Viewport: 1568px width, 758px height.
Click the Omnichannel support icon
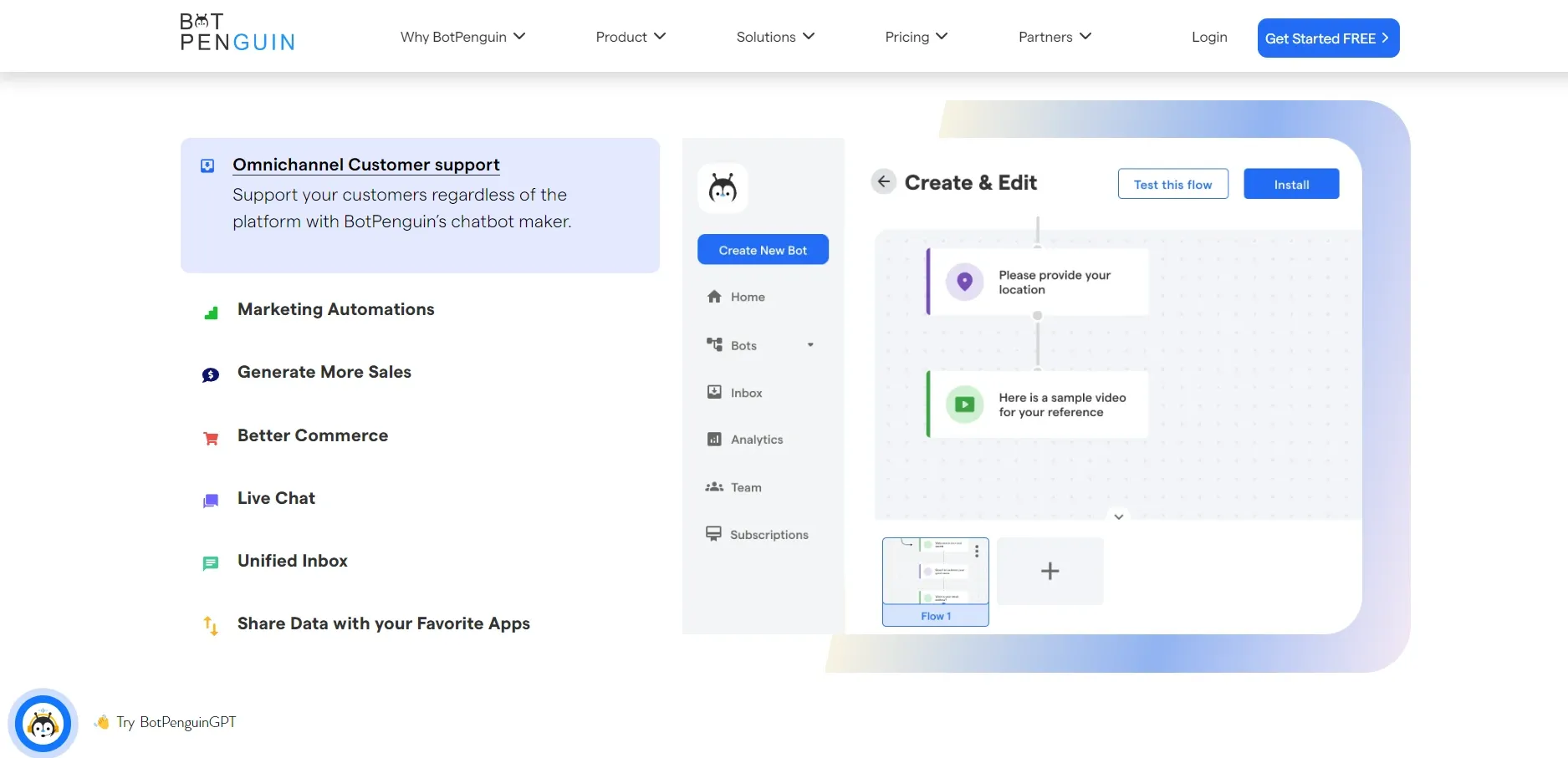click(207, 165)
